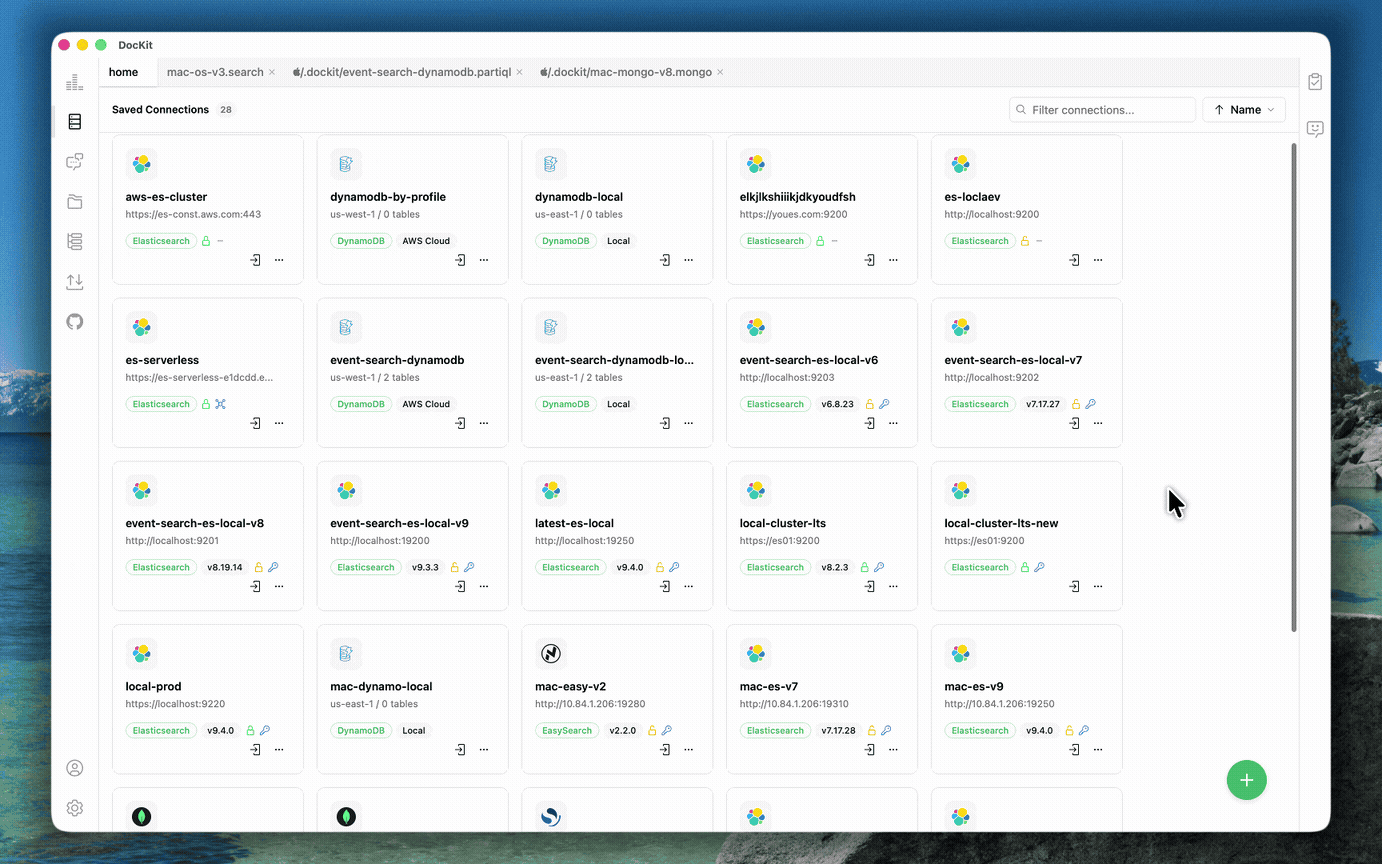Click the Elasticsearch tag on aws-es-cluster

(161, 241)
